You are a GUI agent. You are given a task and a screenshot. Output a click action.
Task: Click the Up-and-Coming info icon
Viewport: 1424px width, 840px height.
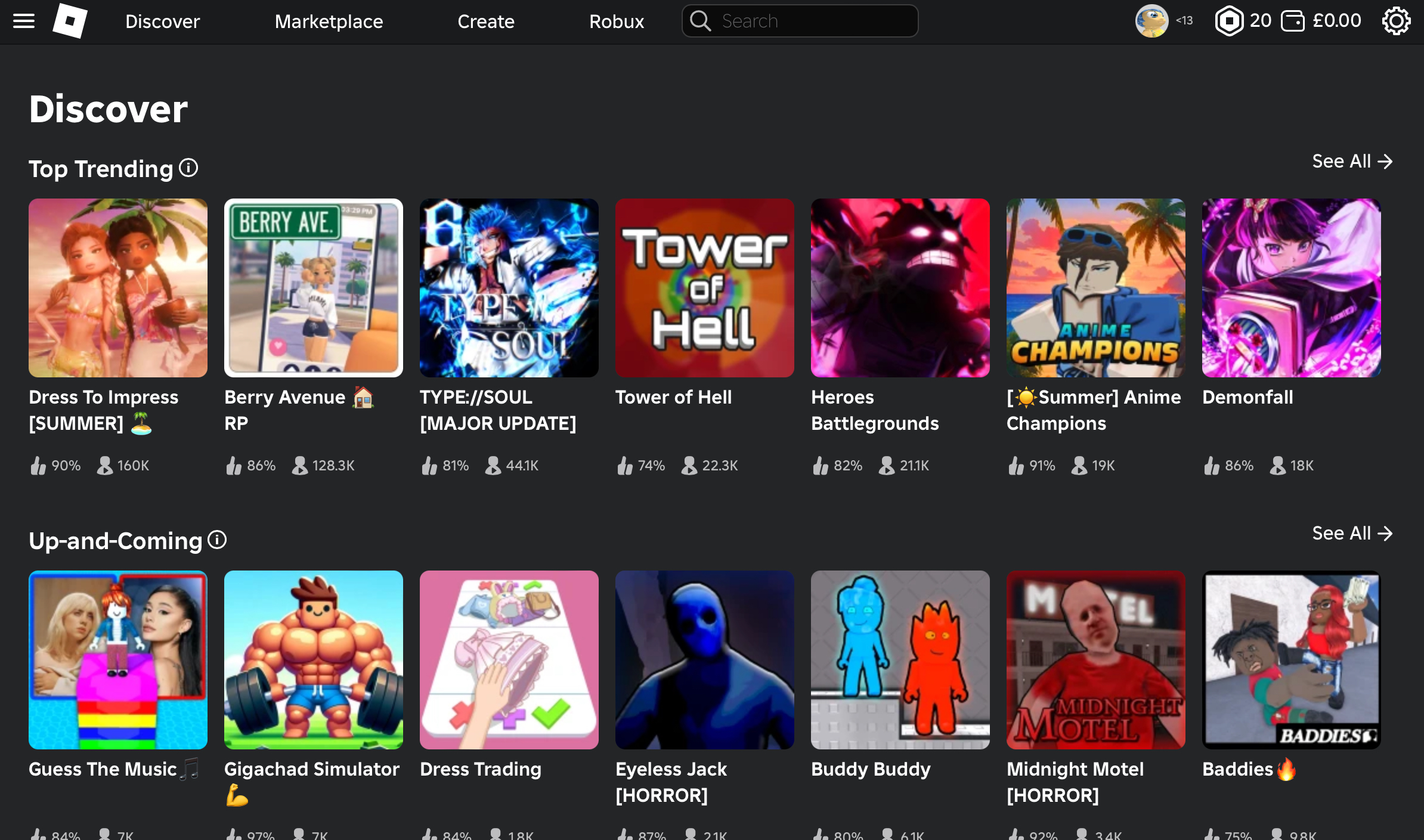[217, 540]
